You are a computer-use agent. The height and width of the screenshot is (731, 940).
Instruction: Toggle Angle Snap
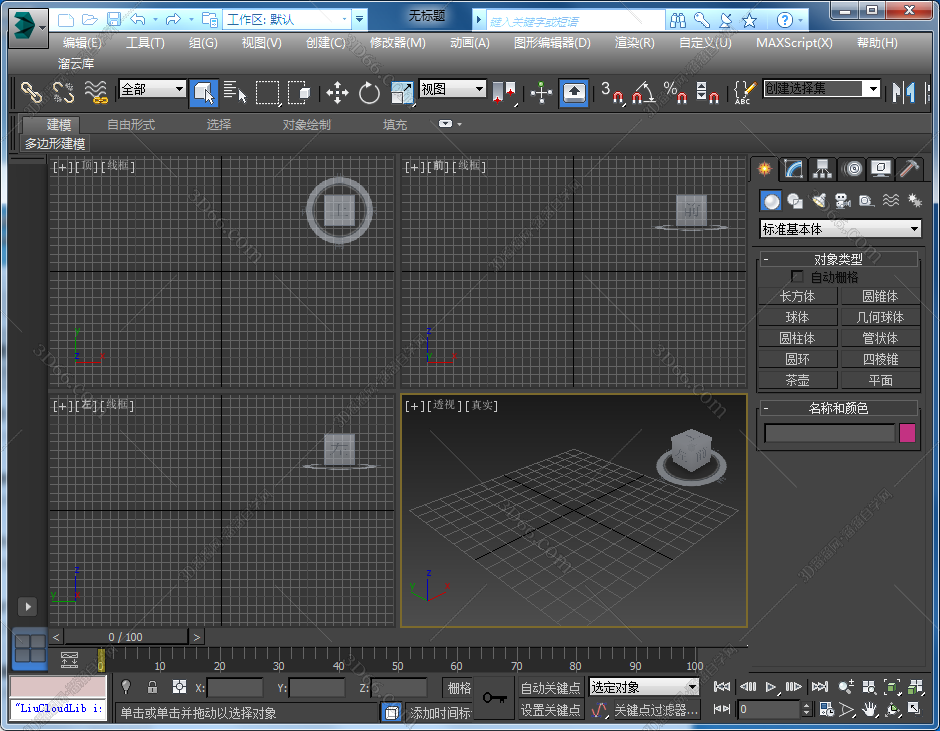643,93
